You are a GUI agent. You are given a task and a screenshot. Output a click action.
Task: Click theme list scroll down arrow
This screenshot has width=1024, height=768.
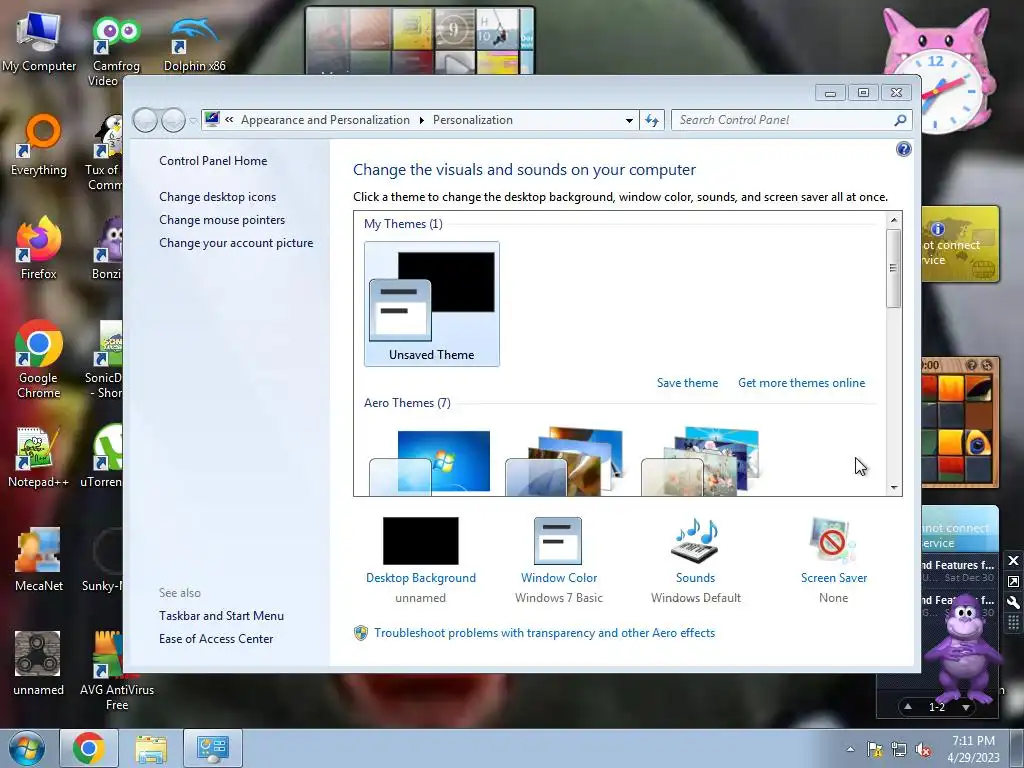click(x=894, y=487)
